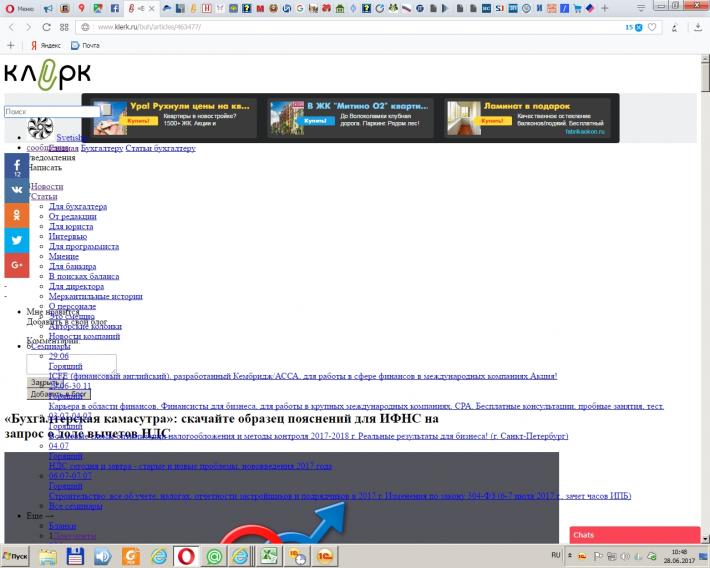Open the floppy disk taskbar icon

point(75,556)
